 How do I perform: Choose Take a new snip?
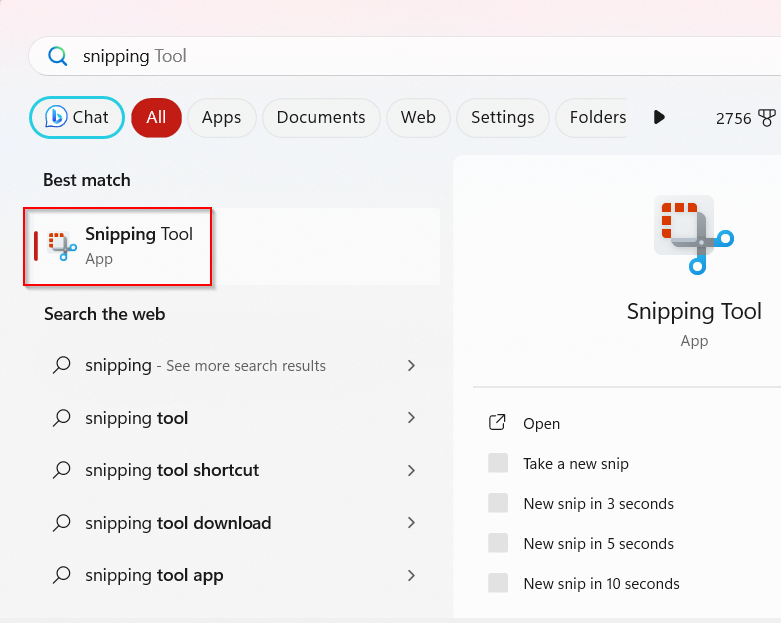click(x=576, y=464)
